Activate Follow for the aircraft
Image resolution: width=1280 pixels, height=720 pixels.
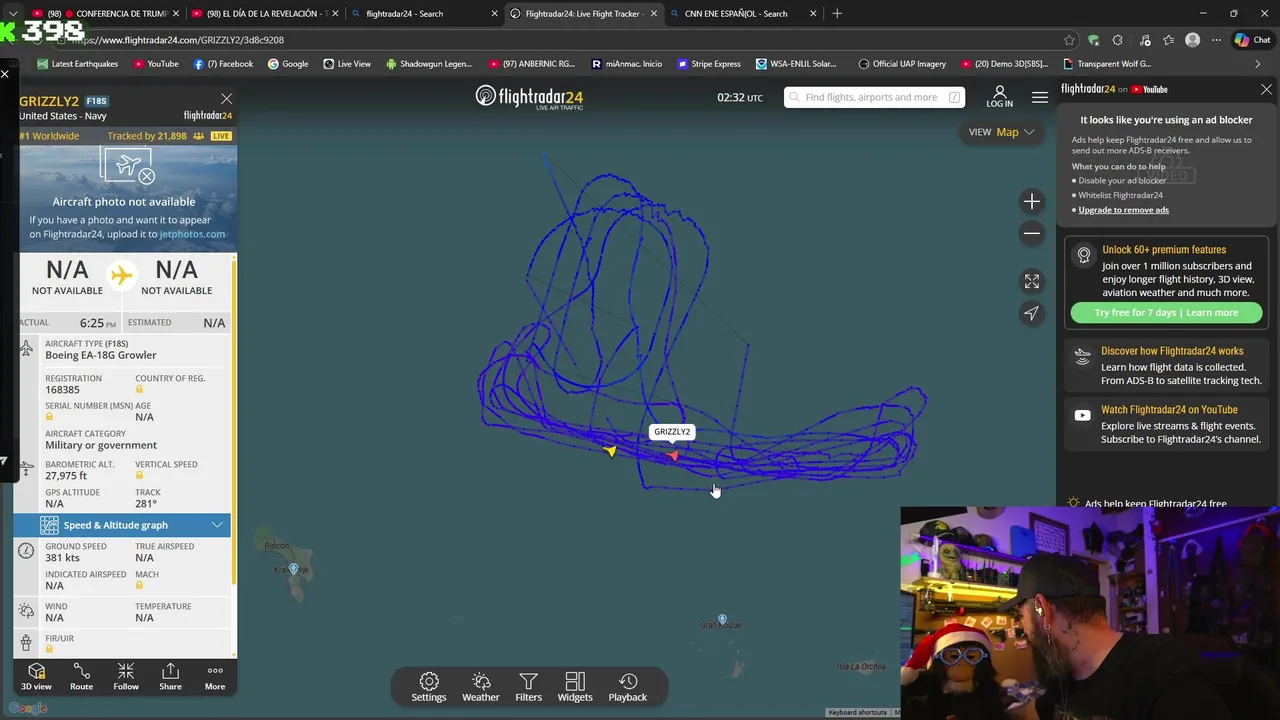click(126, 676)
